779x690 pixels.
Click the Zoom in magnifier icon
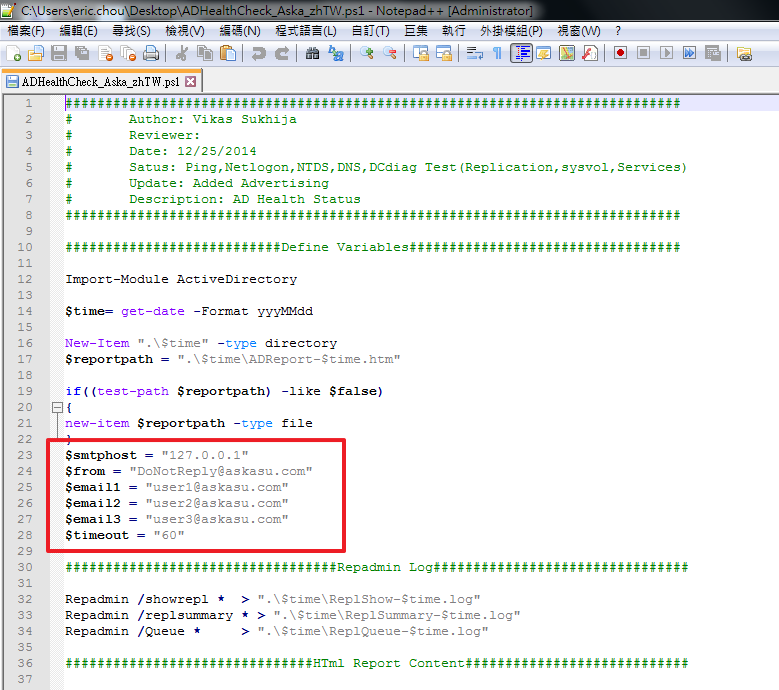point(367,53)
